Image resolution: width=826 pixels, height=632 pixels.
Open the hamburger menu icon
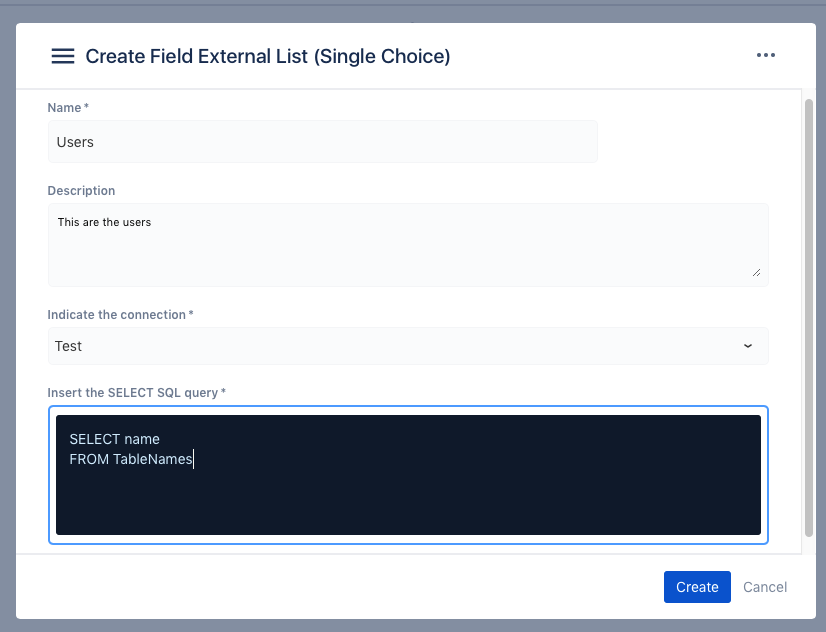pos(63,56)
